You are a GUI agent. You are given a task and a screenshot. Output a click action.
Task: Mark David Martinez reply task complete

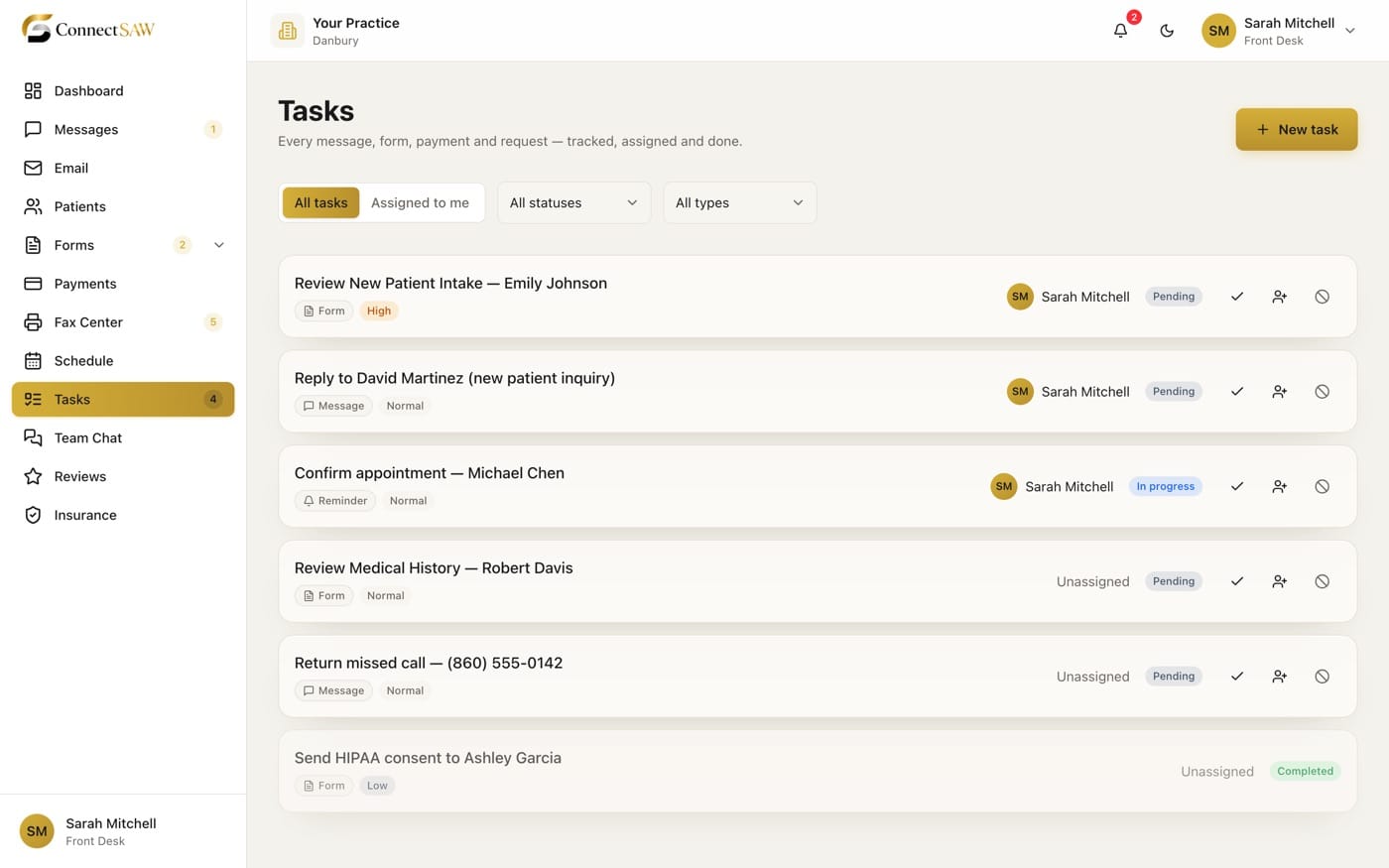coord(1237,392)
